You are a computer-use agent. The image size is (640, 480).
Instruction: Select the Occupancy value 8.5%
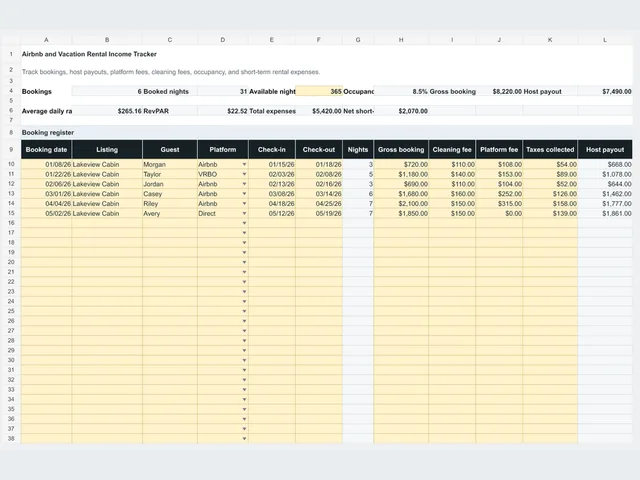click(401, 91)
